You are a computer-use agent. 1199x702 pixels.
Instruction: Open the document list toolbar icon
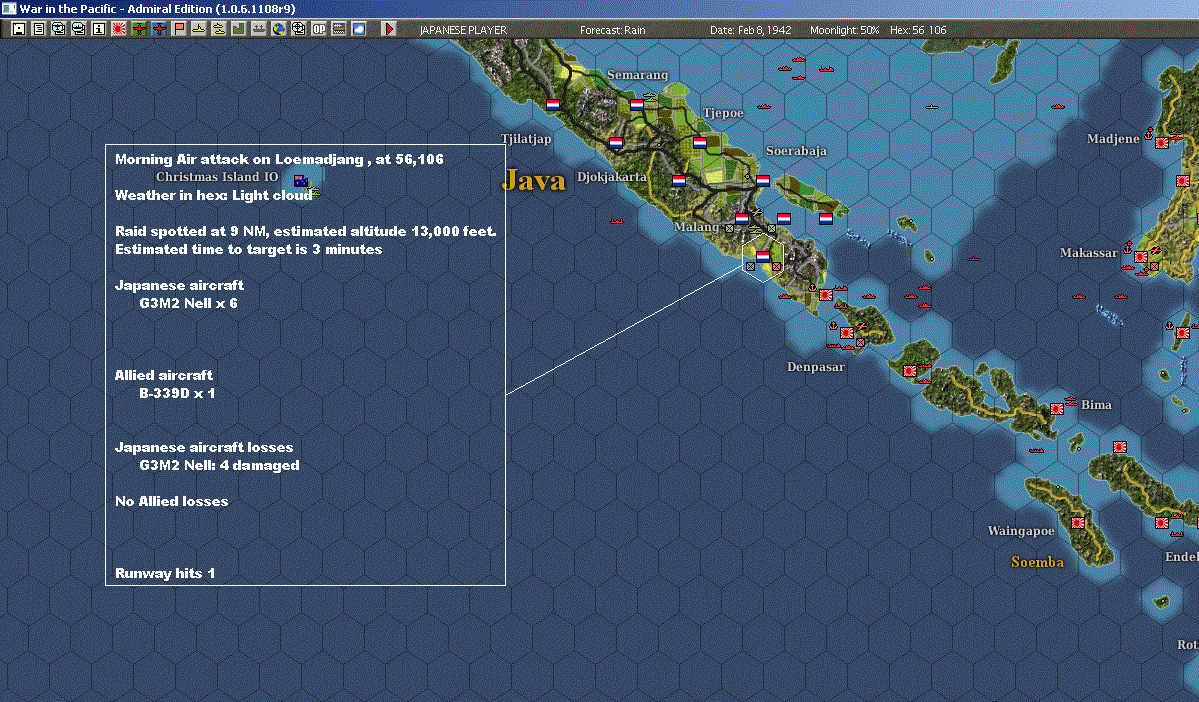pyautogui.click(x=39, y=29)
